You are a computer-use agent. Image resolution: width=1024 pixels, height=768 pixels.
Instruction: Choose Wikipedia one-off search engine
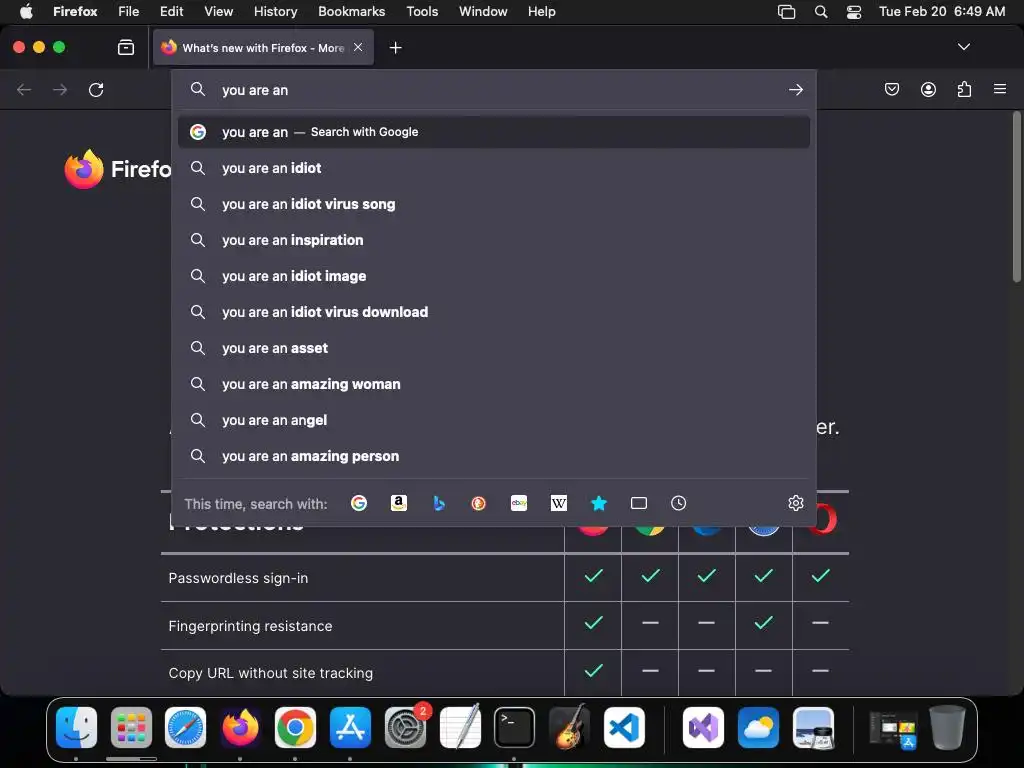tap(558, 503)
